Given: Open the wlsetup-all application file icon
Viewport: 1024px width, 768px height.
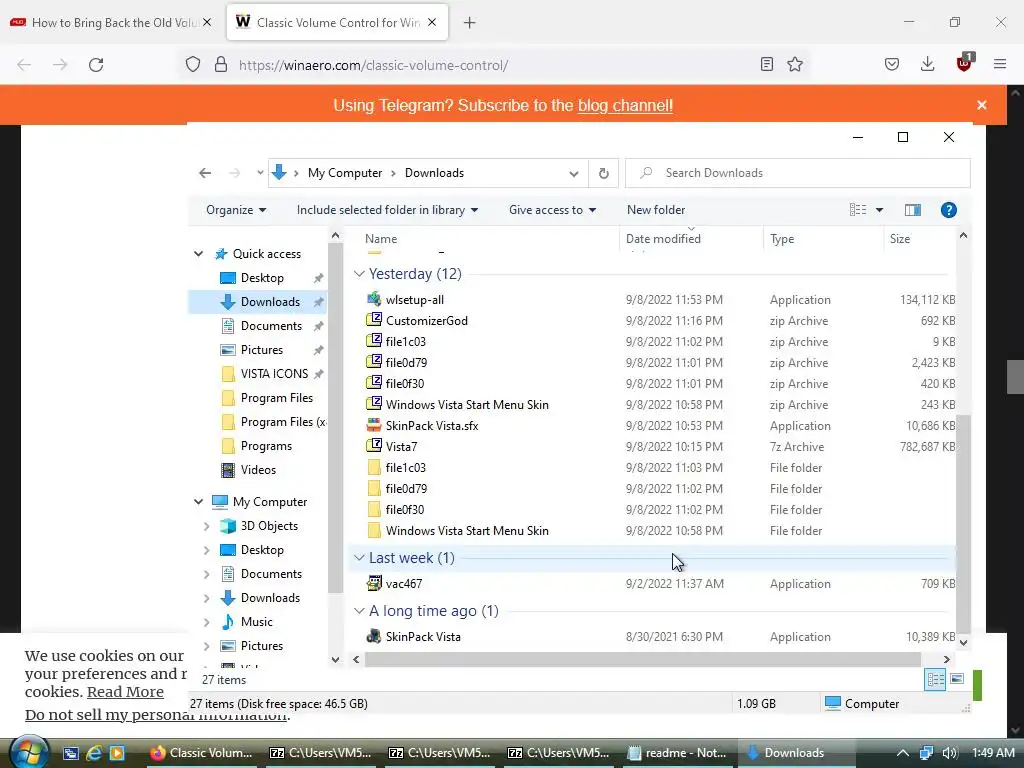Looking at the screenshot, I should pyautogui.click(x=374, y=300).
